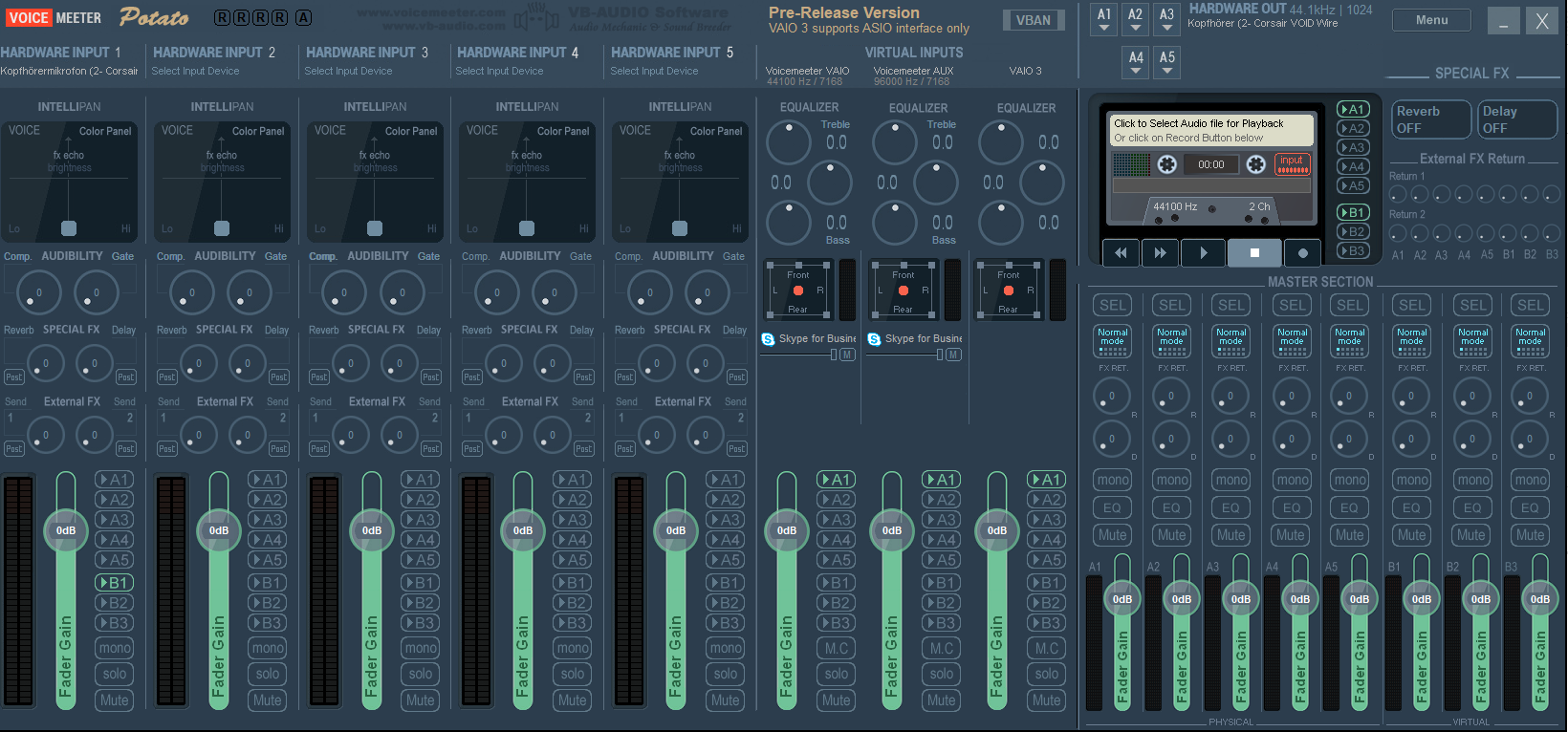
Task: Click Hardware Input 1 Kopfhörermikrofon device name
Action: (69, 71)
